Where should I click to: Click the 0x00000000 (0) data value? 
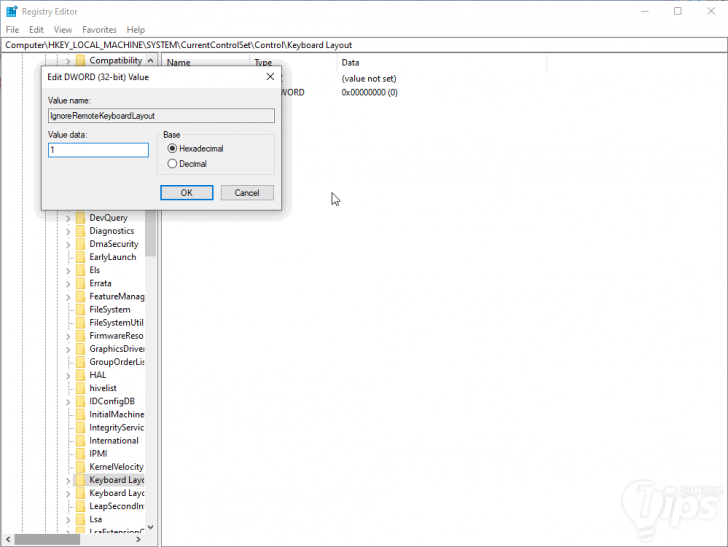click(x=370, y=92)
